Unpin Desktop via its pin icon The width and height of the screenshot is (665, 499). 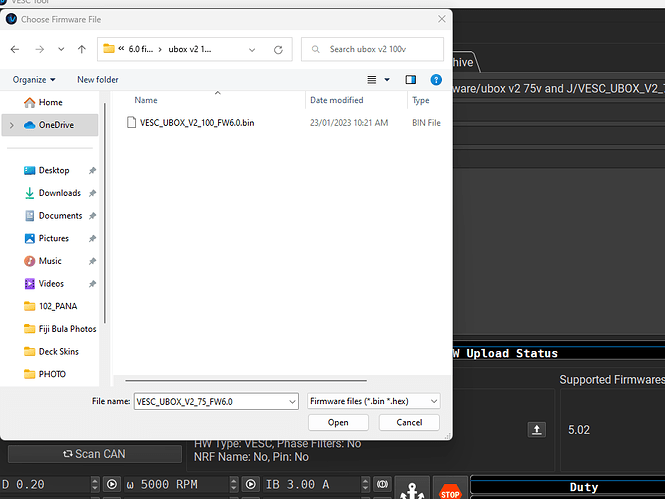(x=92, y=170)
